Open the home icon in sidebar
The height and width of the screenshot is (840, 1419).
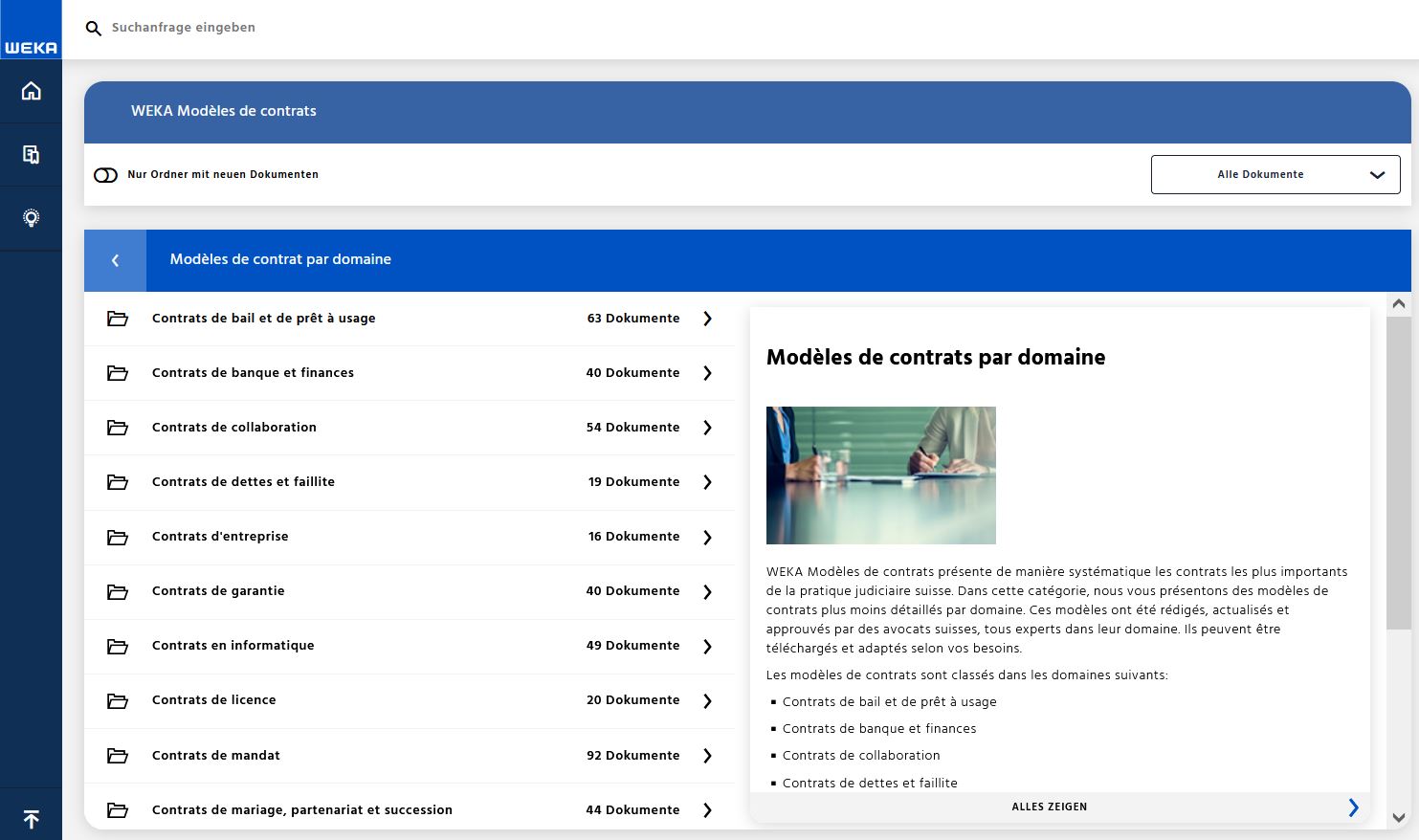pos(31,91)
